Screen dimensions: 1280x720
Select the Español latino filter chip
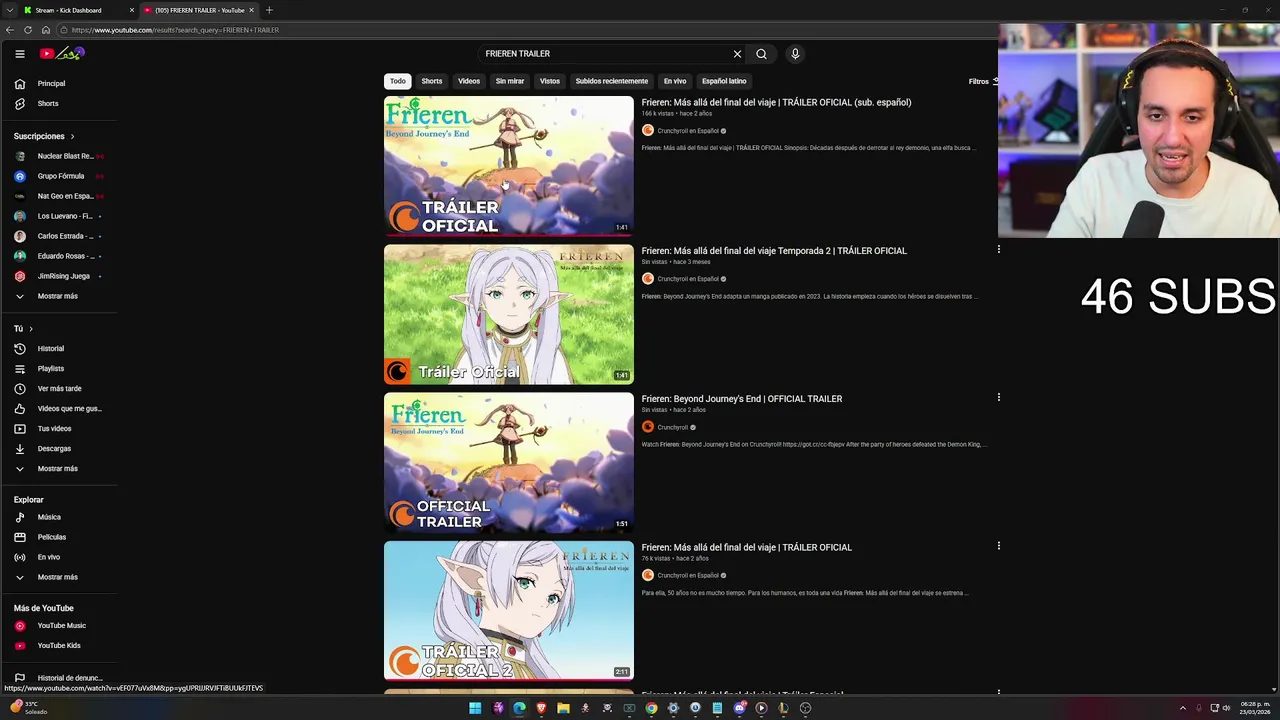click(x=724, y=81)
